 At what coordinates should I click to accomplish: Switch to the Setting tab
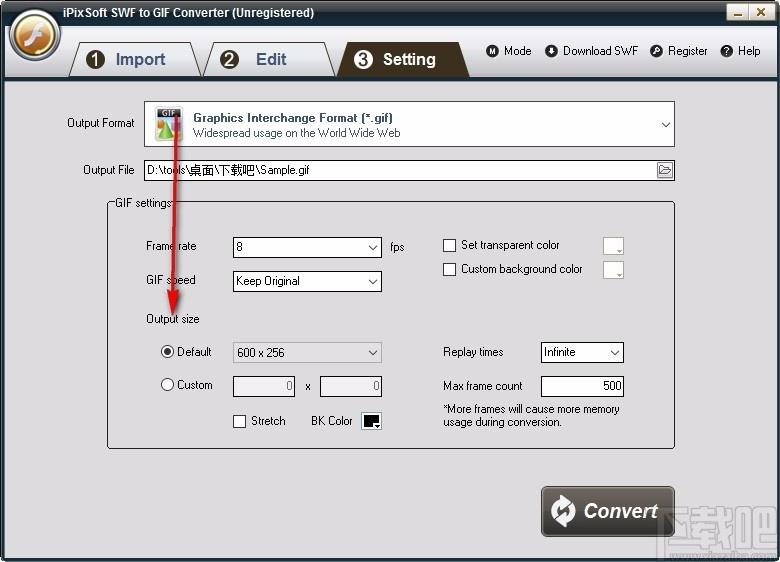(x=403, y=60)
